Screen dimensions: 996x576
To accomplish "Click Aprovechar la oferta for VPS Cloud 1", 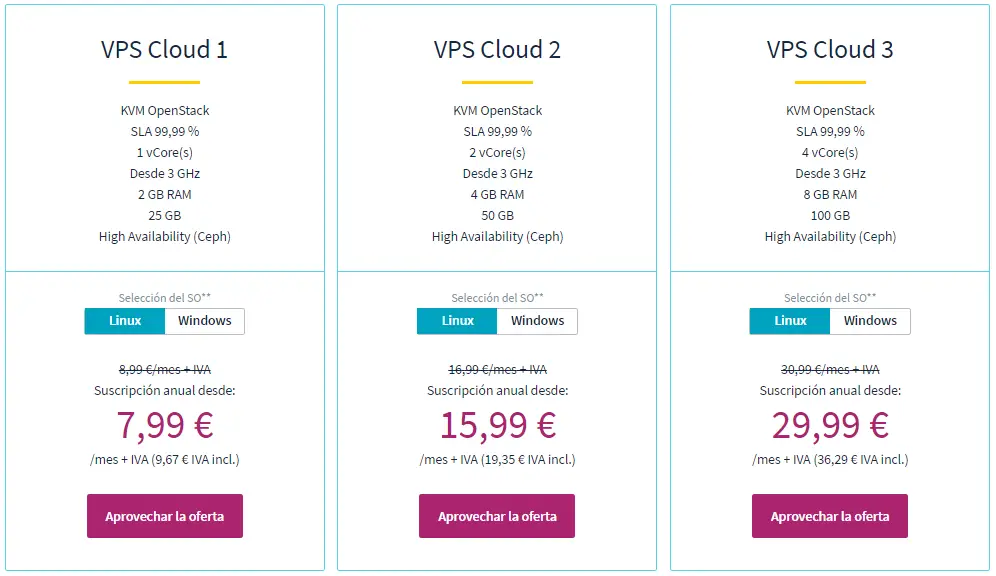I will (164, 516).
